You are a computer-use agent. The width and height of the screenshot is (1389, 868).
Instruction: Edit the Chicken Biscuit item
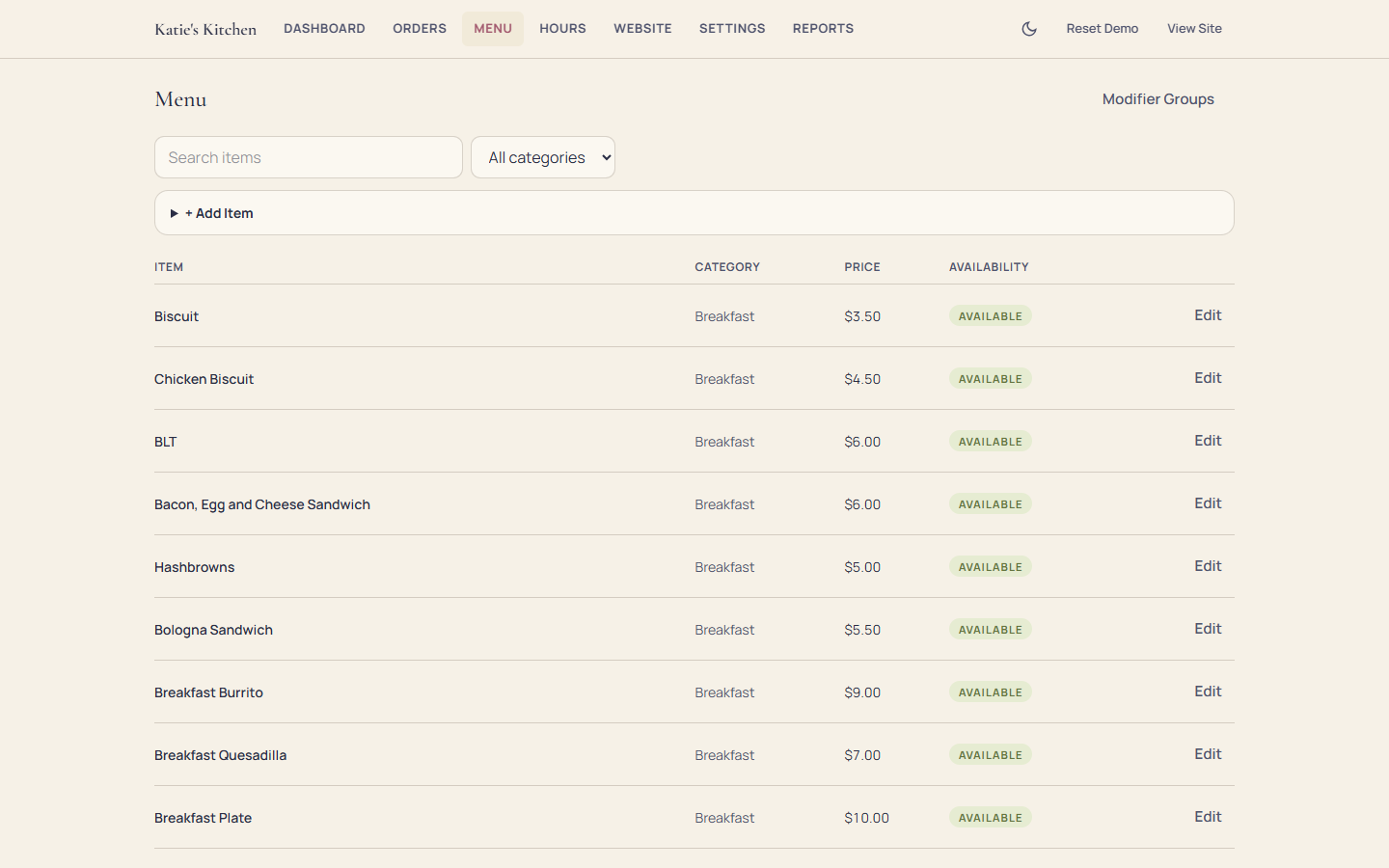click(1208, 378)
